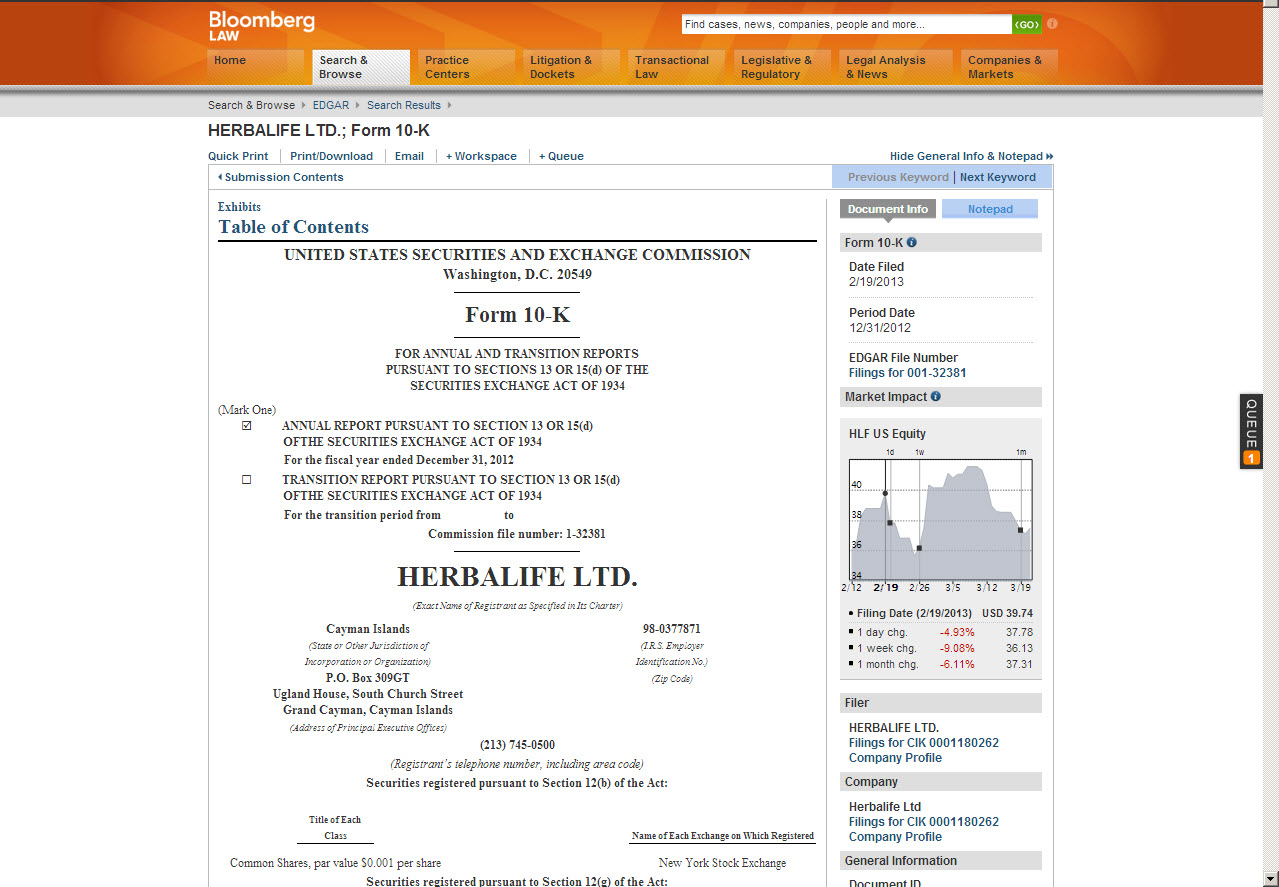
Task: Go back to Search Results breadcrumb
Action: [403, 105]
